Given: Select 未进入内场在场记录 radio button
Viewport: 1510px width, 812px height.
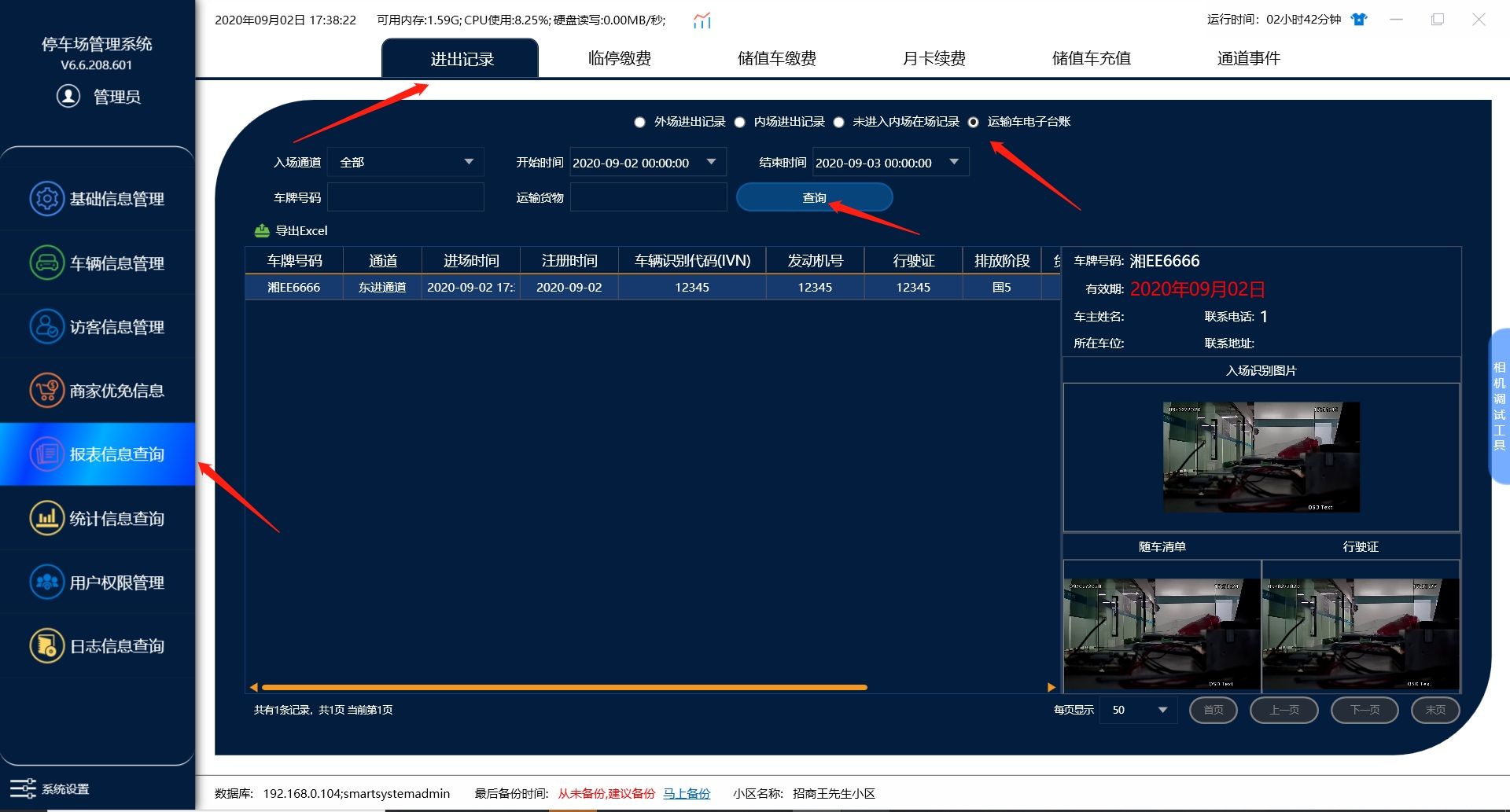Looking at the screenshot, I should point(838,122).
